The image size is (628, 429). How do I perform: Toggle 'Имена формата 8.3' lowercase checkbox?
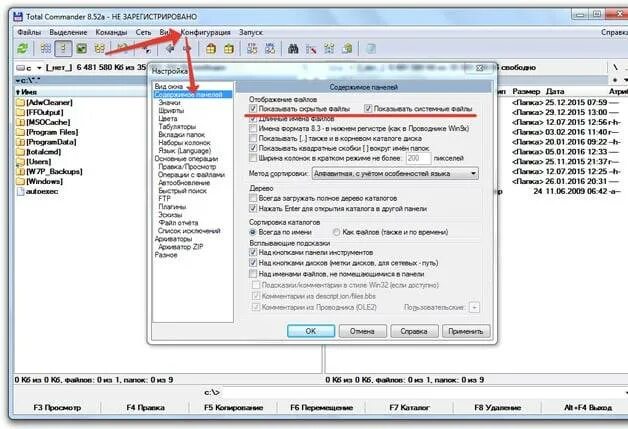[x=253, y=129]
